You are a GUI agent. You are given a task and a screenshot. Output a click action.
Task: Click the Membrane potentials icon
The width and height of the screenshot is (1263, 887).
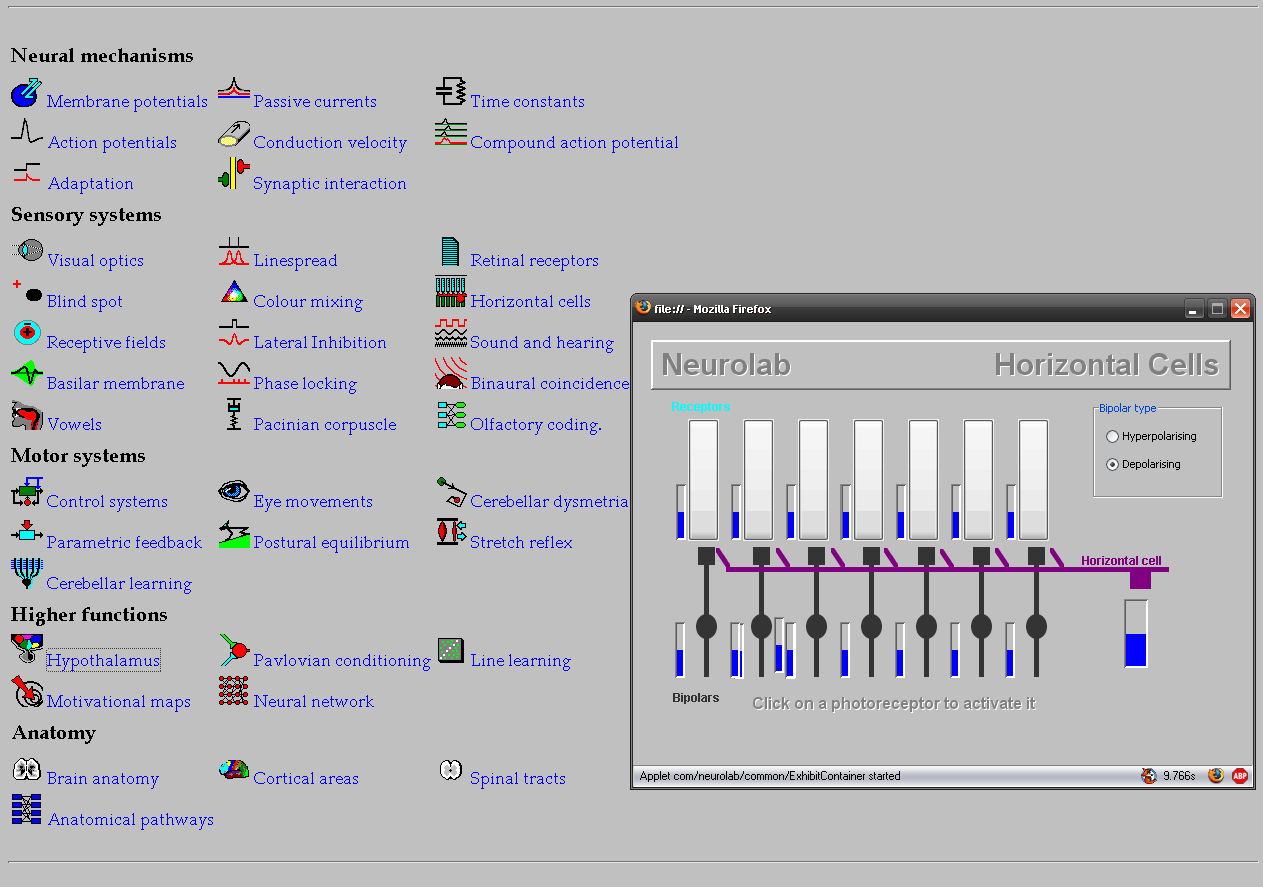[25, 94]
